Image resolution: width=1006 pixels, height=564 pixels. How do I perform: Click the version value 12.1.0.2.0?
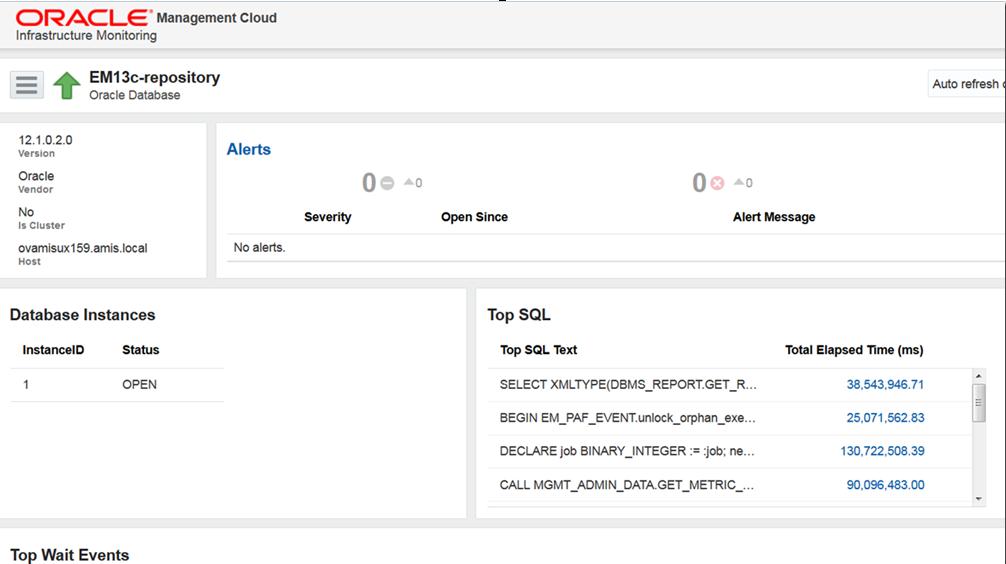45,140
